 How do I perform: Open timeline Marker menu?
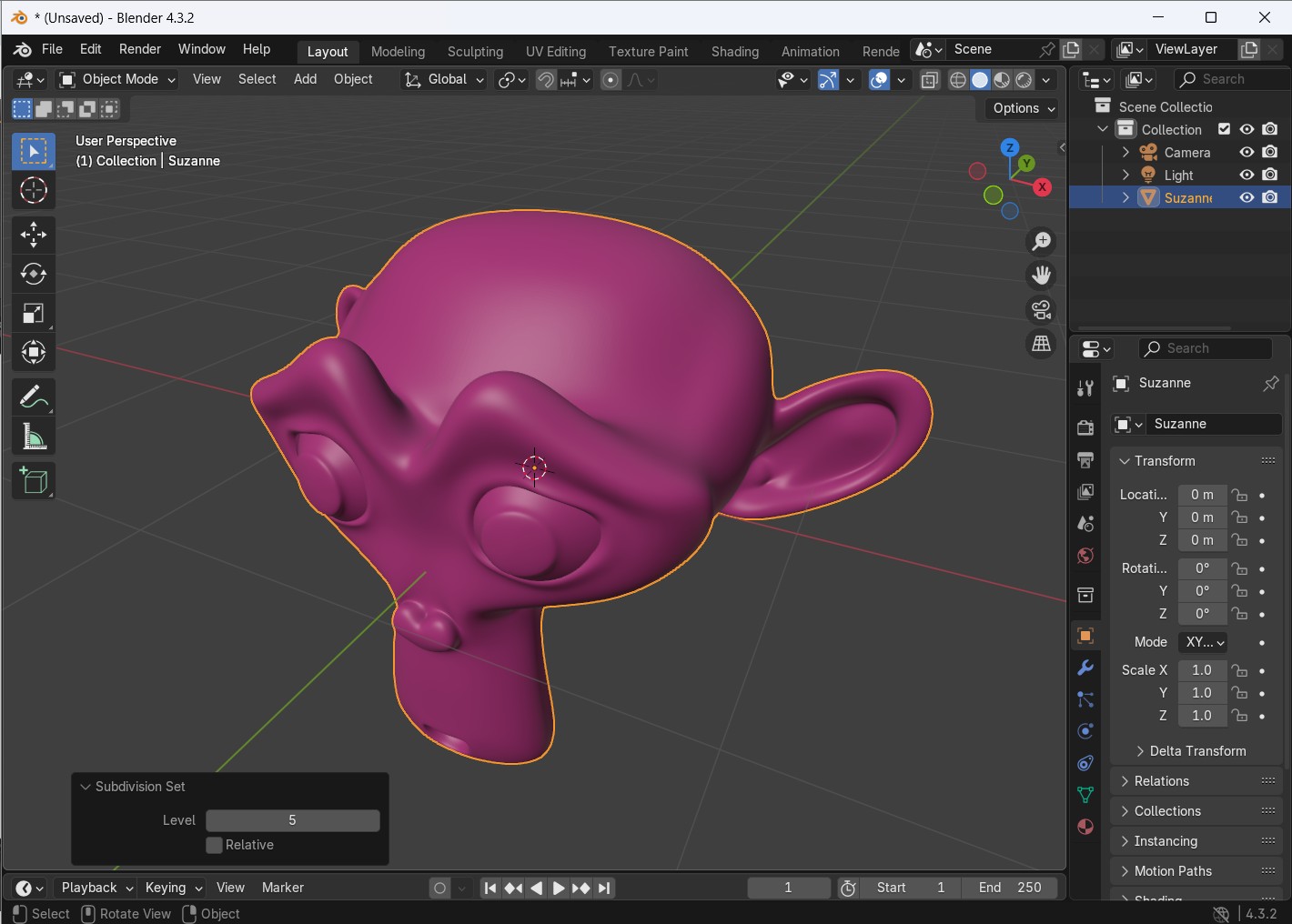point(283,888)
